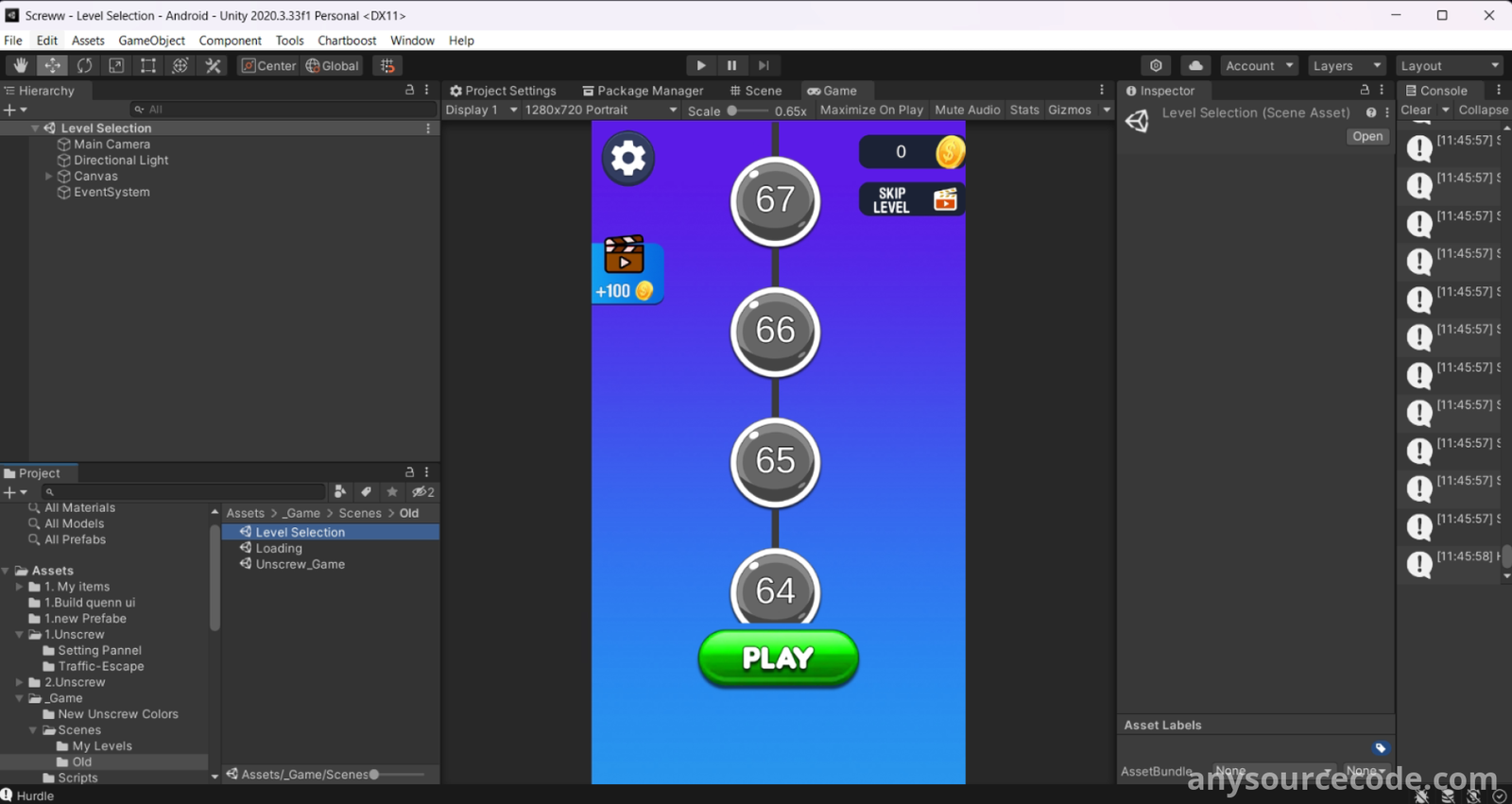Screen dimensions: 1512x804
Task: Select the Scale tool
Action: click(116, 65)
